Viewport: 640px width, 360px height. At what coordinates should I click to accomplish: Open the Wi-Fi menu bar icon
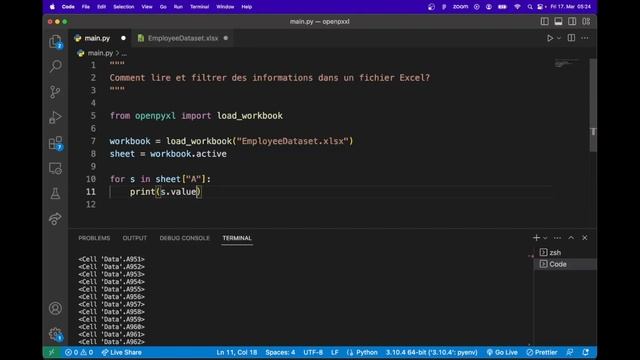pos(517,7)
